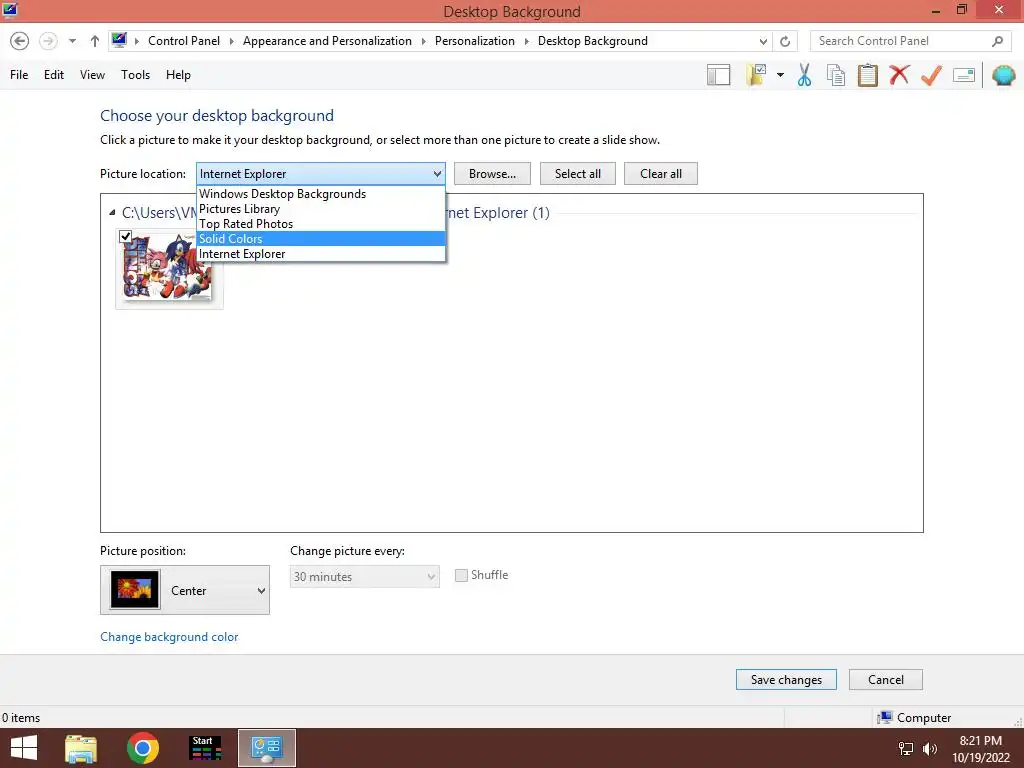
Task: Click the globe shell icon in toolbar
Action: click(1004, 75)
